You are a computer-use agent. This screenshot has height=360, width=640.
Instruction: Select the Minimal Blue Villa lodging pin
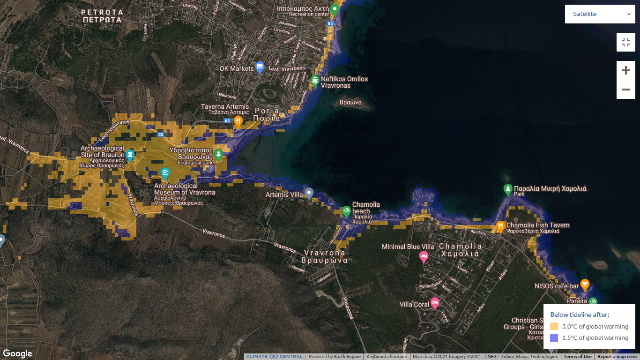tap(424, 257)
